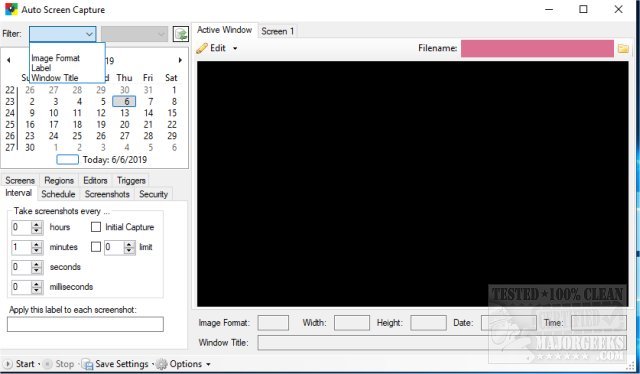This screenshot has width=640, height=374.
Task: Click the minutes value field
Action: pos(22,247)
